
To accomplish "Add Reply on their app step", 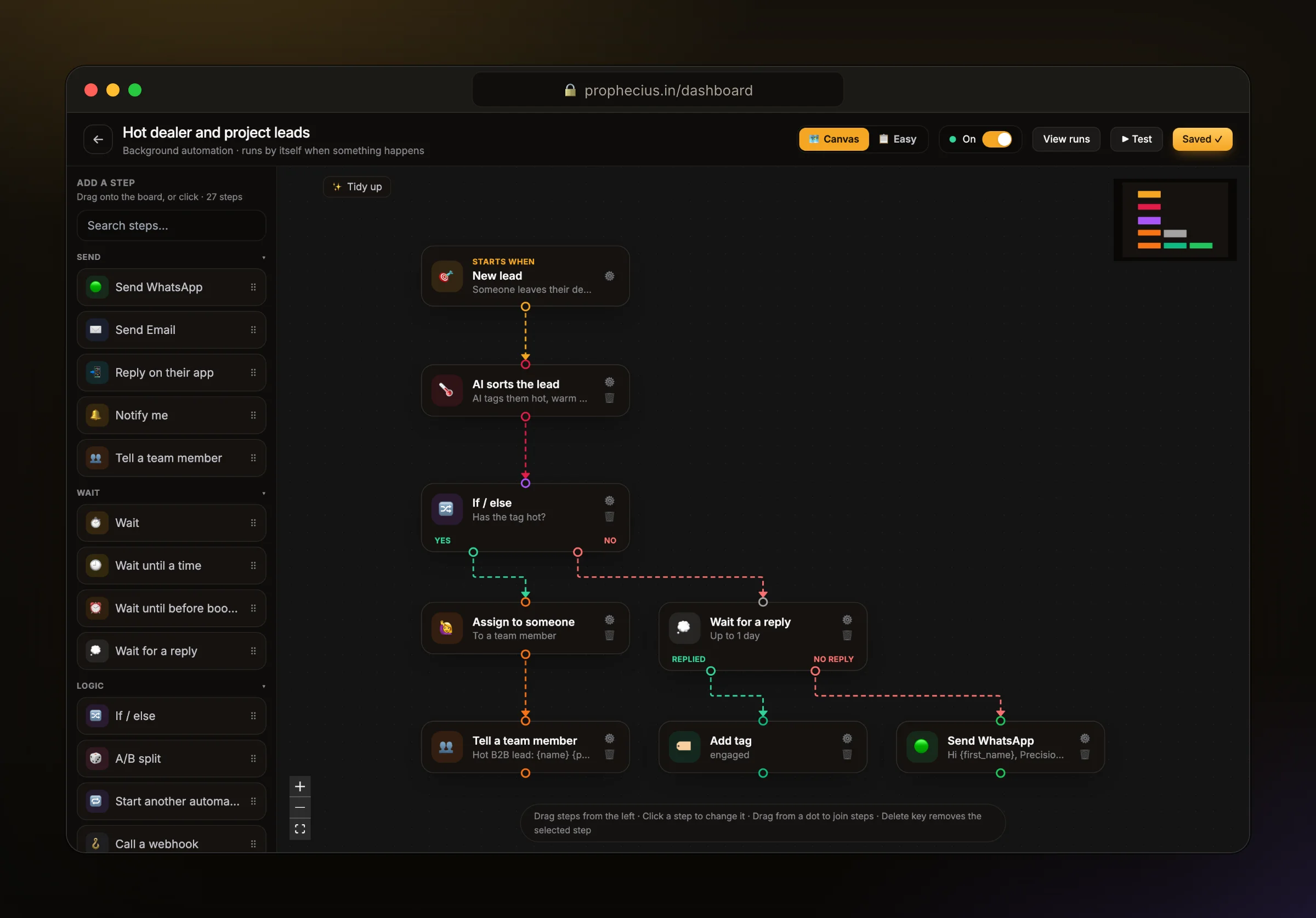I will [172, 373].
